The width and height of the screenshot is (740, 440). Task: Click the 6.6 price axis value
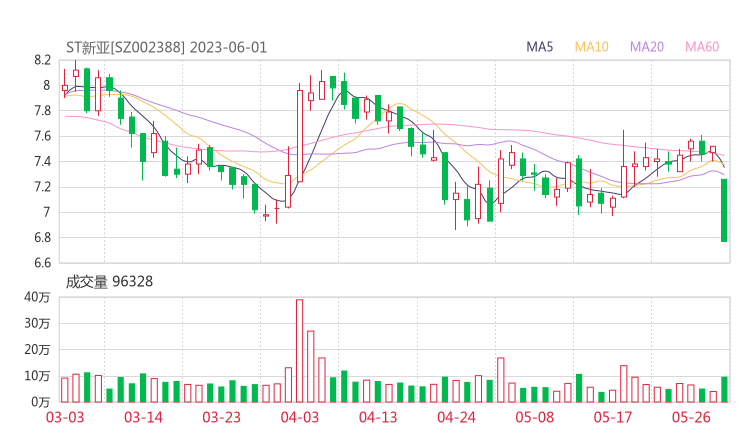point(42,263)
